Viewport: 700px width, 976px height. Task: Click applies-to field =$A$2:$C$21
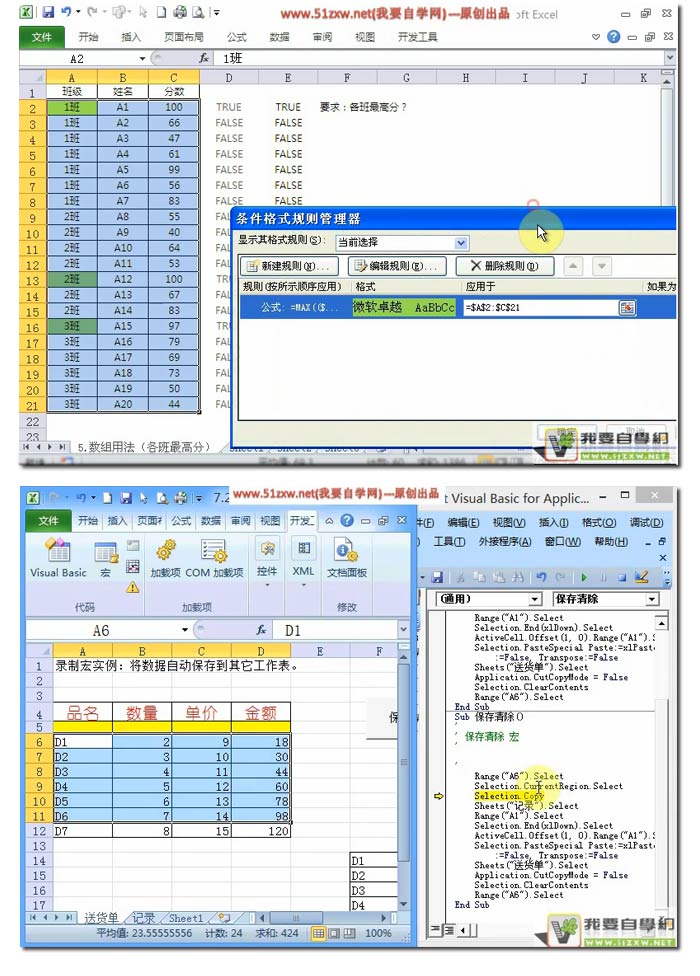pyautogui.click(x=540, y=307)
